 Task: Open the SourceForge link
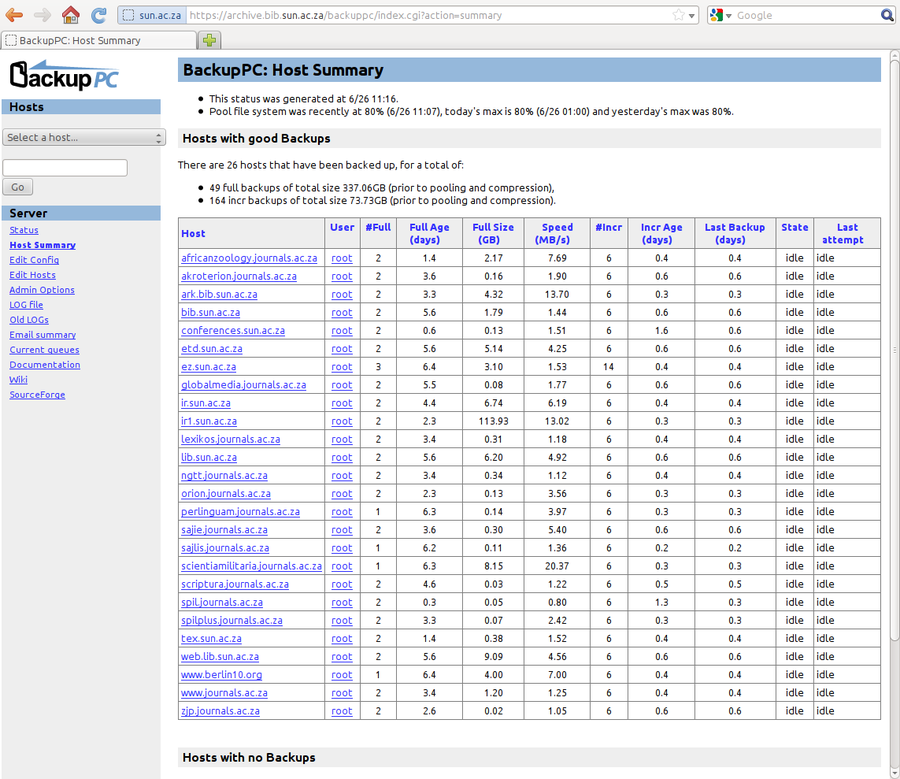pos(37,395)
